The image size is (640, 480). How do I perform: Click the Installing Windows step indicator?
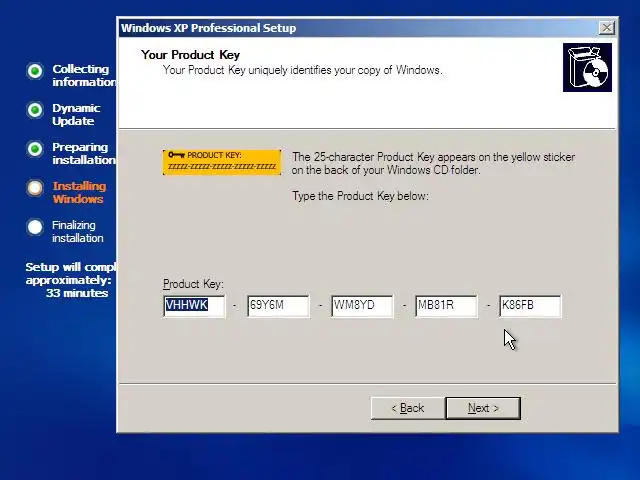pos(35,188)
